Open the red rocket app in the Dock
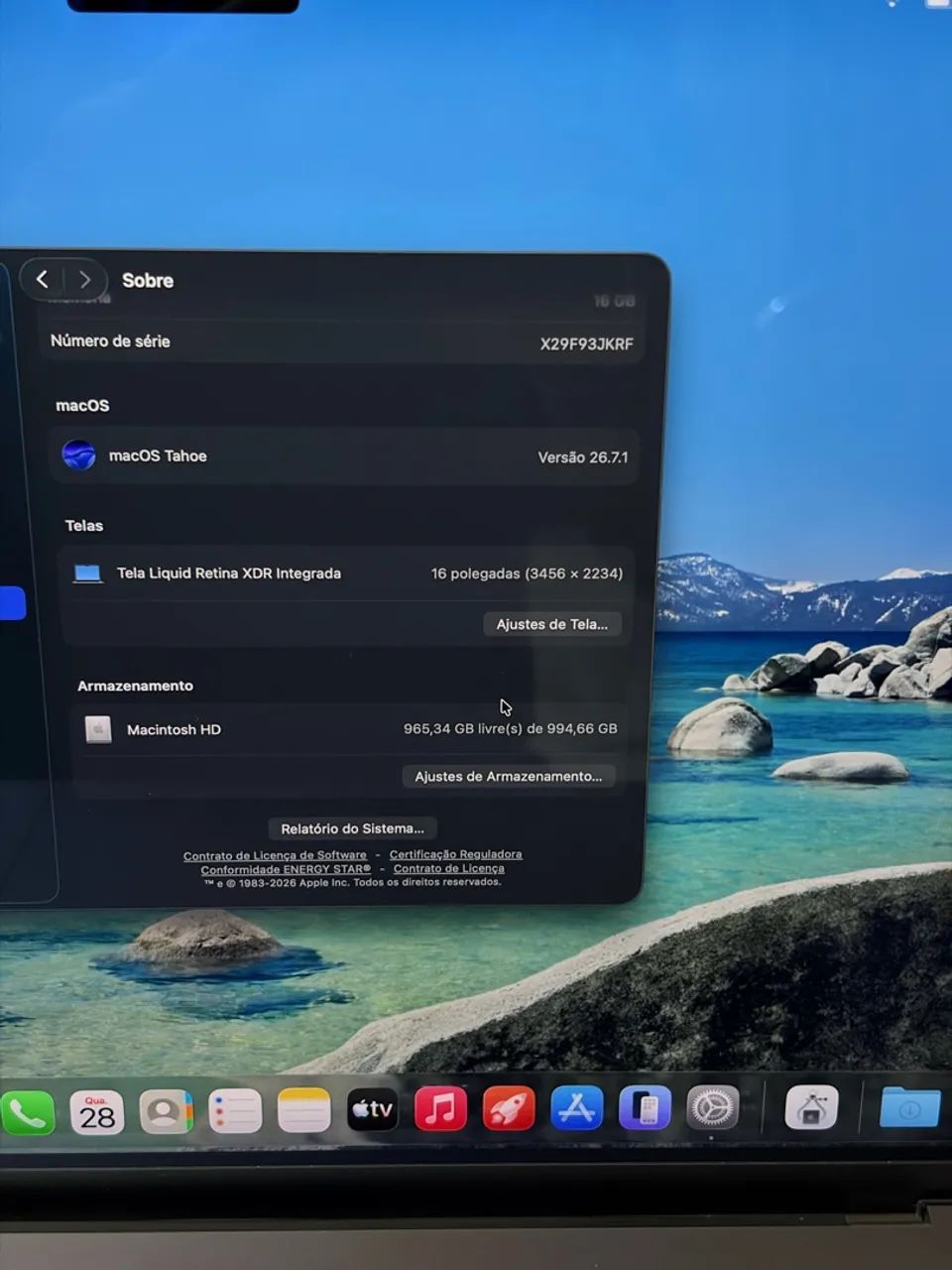The height and width of the screenshot is (1270, 952). tap(509, 1109)
